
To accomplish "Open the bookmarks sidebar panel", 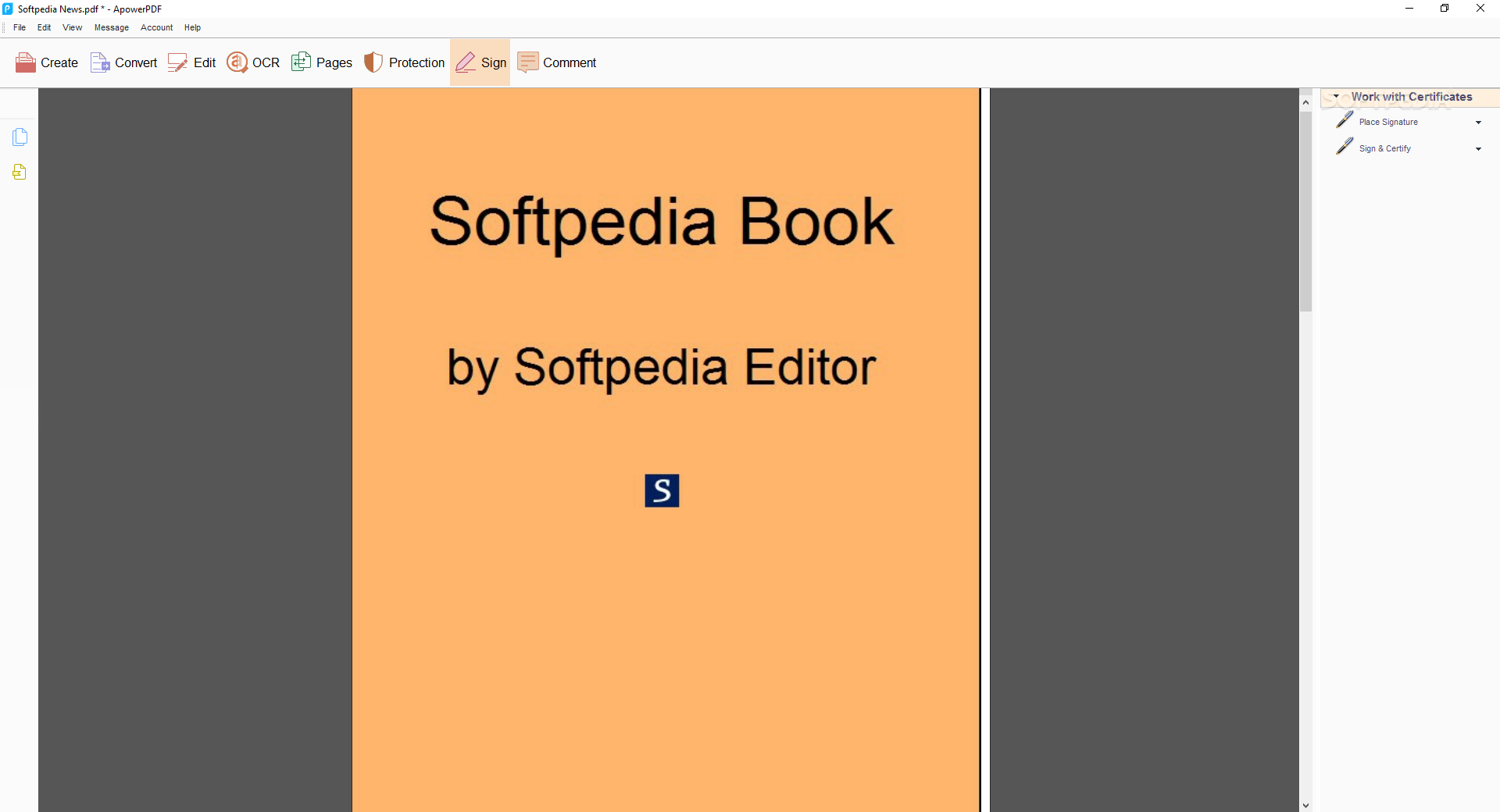I will [20, 172].
